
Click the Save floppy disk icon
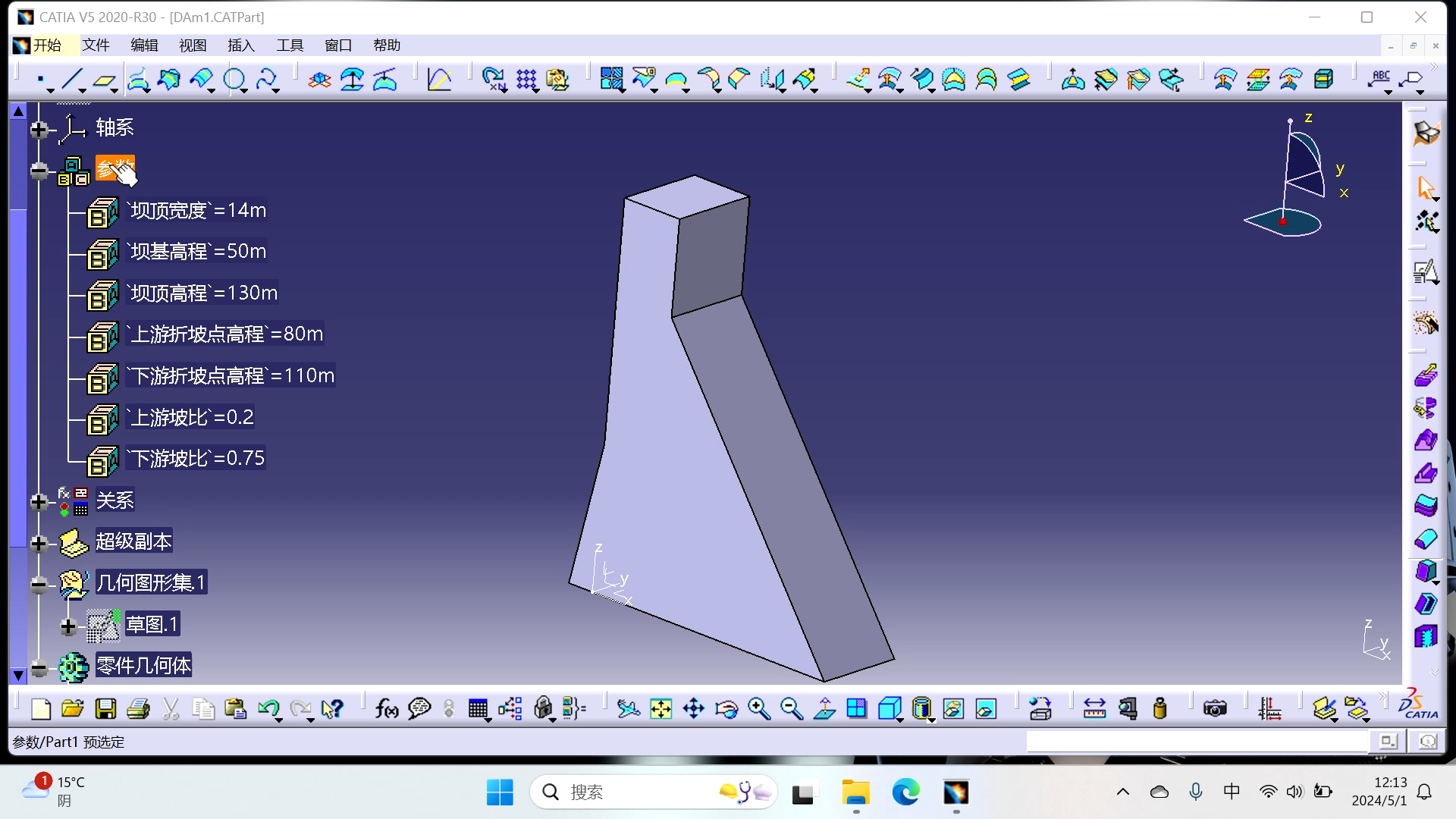(105, 709)
